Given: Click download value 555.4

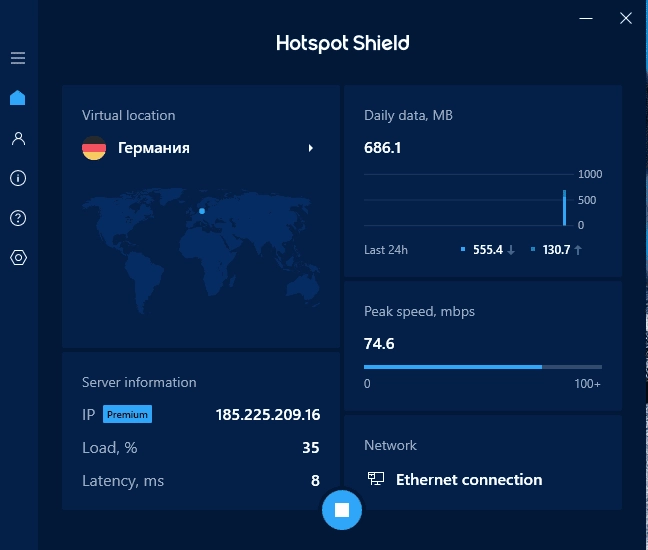Looking at the screenshot, I should point(488,250).
